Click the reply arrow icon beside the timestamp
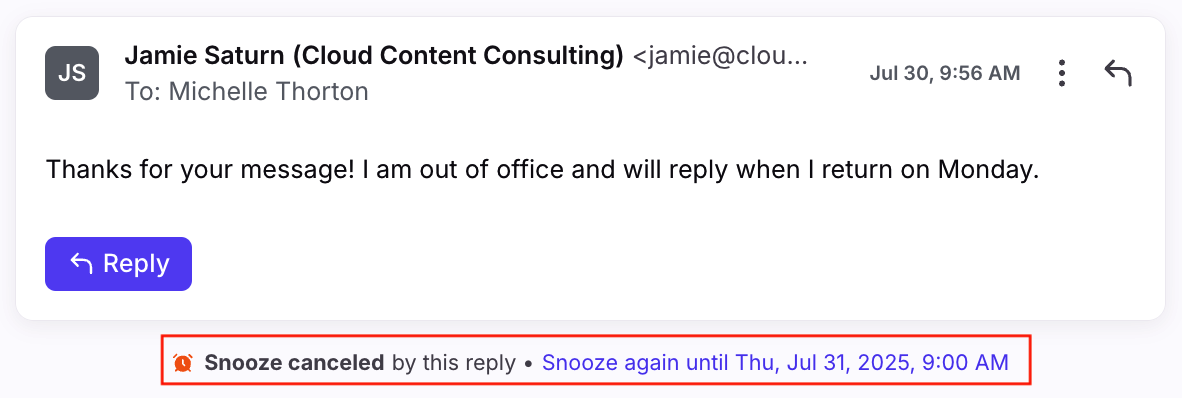The height and width of the screenshot is (398, 1182). click(1118, 73)
